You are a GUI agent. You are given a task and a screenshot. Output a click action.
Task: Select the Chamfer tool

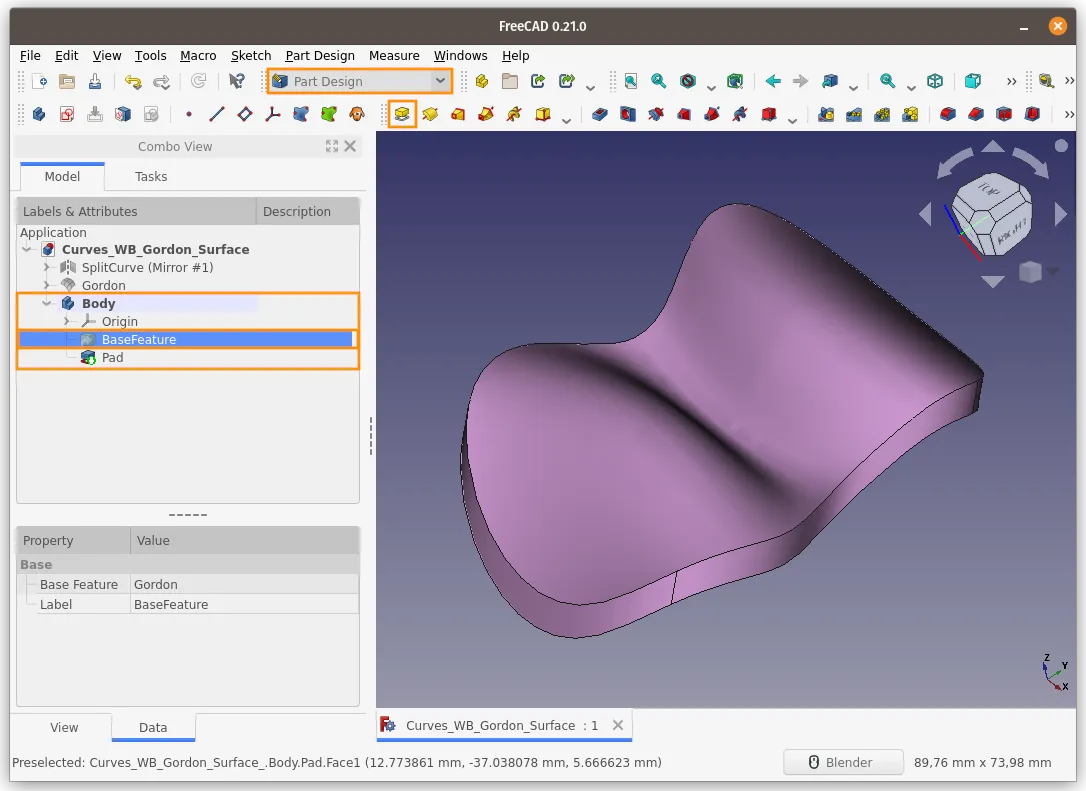976,114
